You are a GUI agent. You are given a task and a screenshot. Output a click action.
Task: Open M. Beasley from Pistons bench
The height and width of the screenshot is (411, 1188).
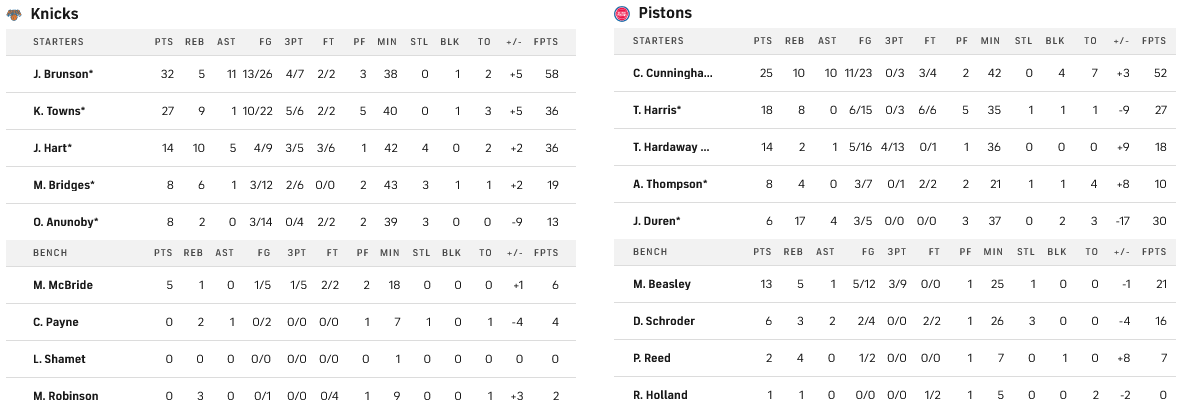[661, 284]
